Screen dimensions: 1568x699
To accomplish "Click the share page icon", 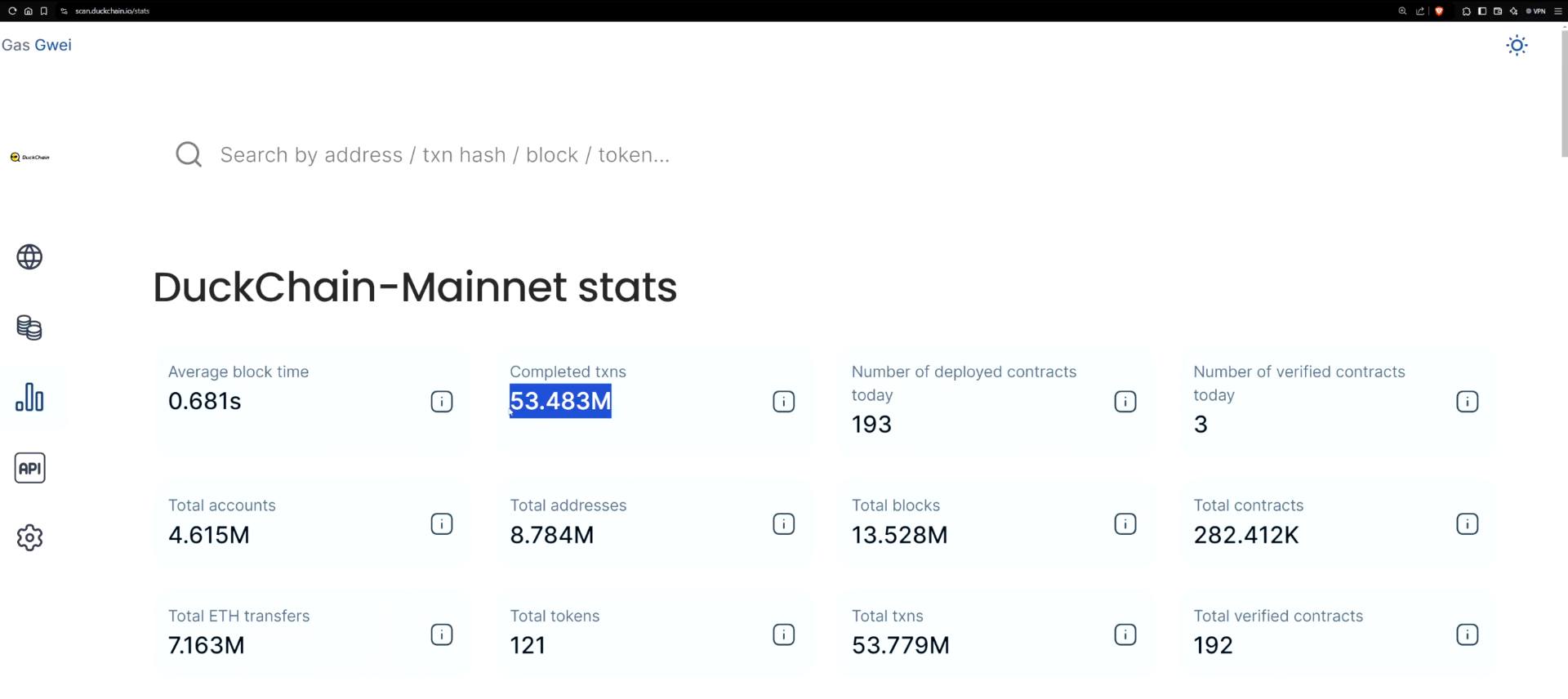I will [x=1420, y=11].
